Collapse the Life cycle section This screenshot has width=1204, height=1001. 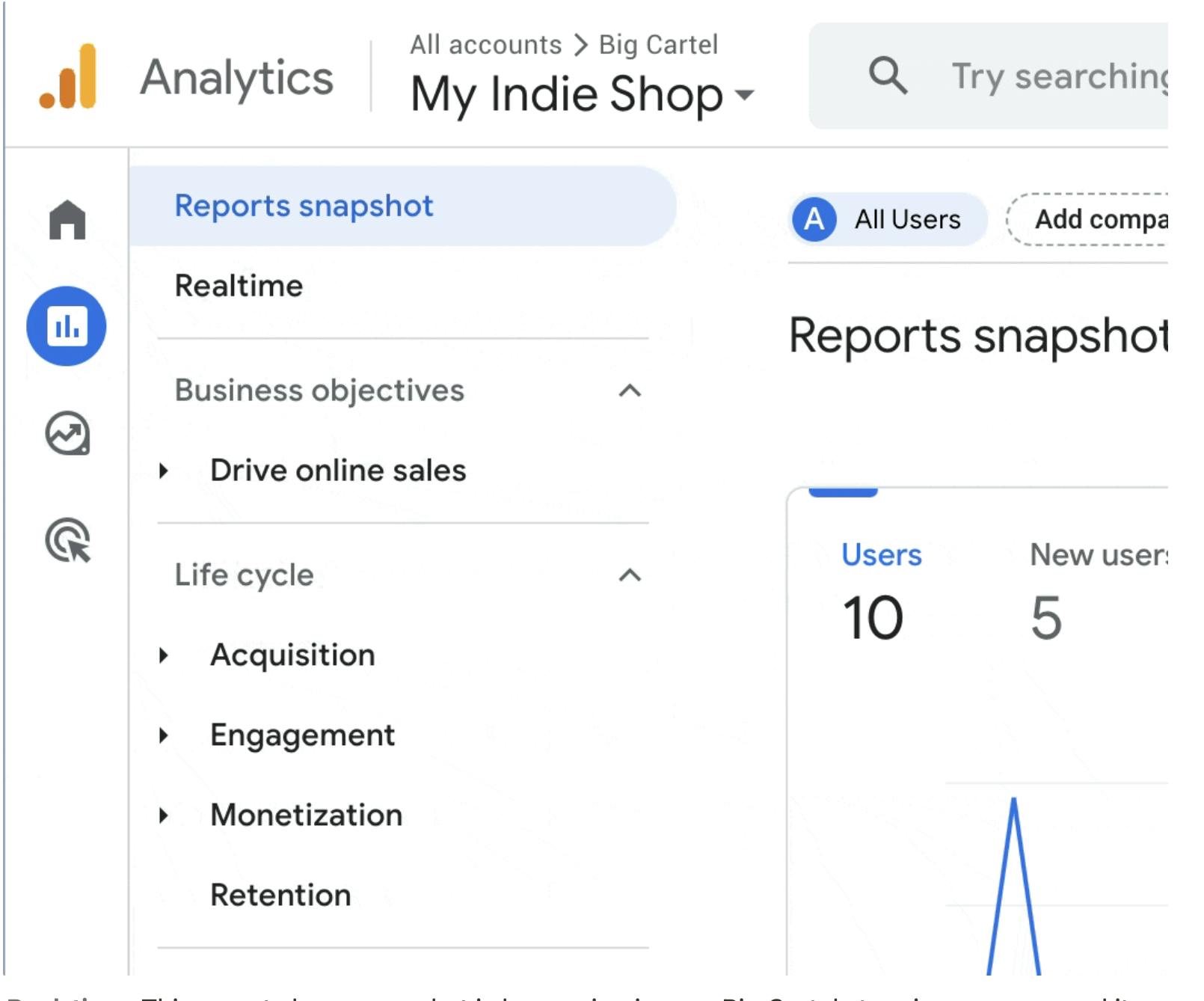pyautogui.click(x=630, y=575)
